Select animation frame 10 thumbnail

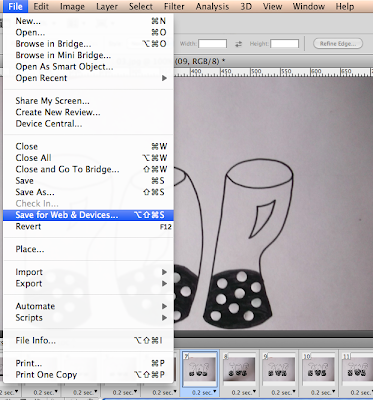pos(319,369)
